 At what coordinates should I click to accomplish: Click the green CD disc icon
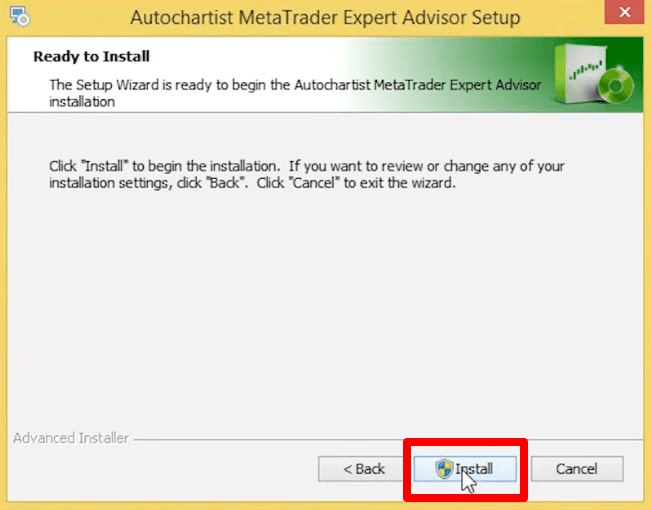(616, 86)
